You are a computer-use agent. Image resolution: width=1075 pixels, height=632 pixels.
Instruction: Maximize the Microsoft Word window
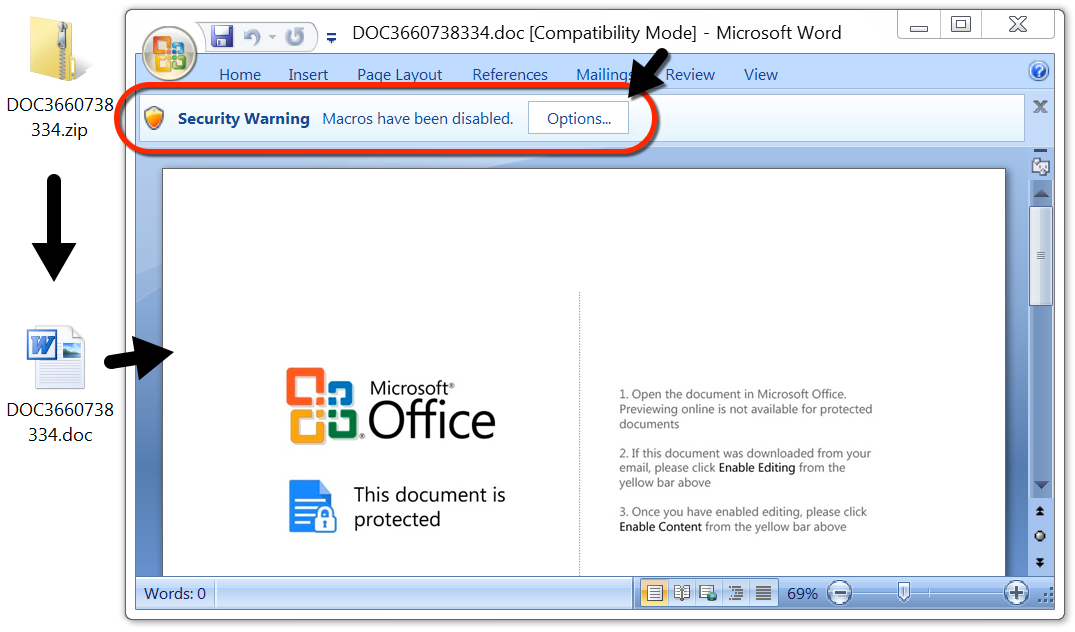coord(961,25)
